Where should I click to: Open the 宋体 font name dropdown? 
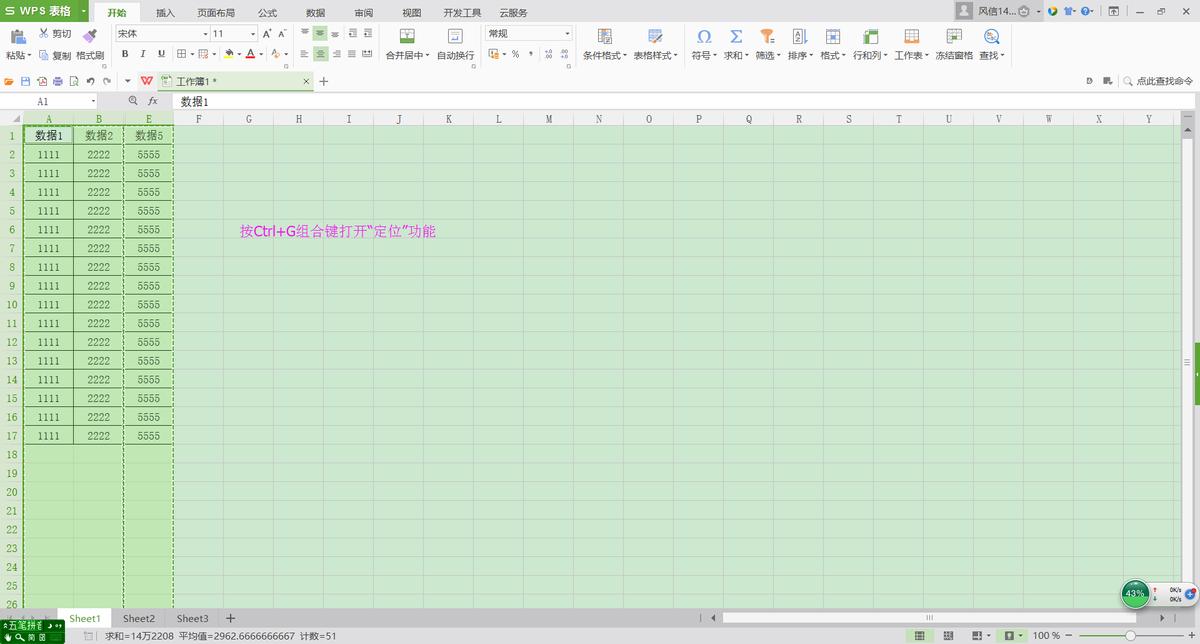(x=204, y=33)
